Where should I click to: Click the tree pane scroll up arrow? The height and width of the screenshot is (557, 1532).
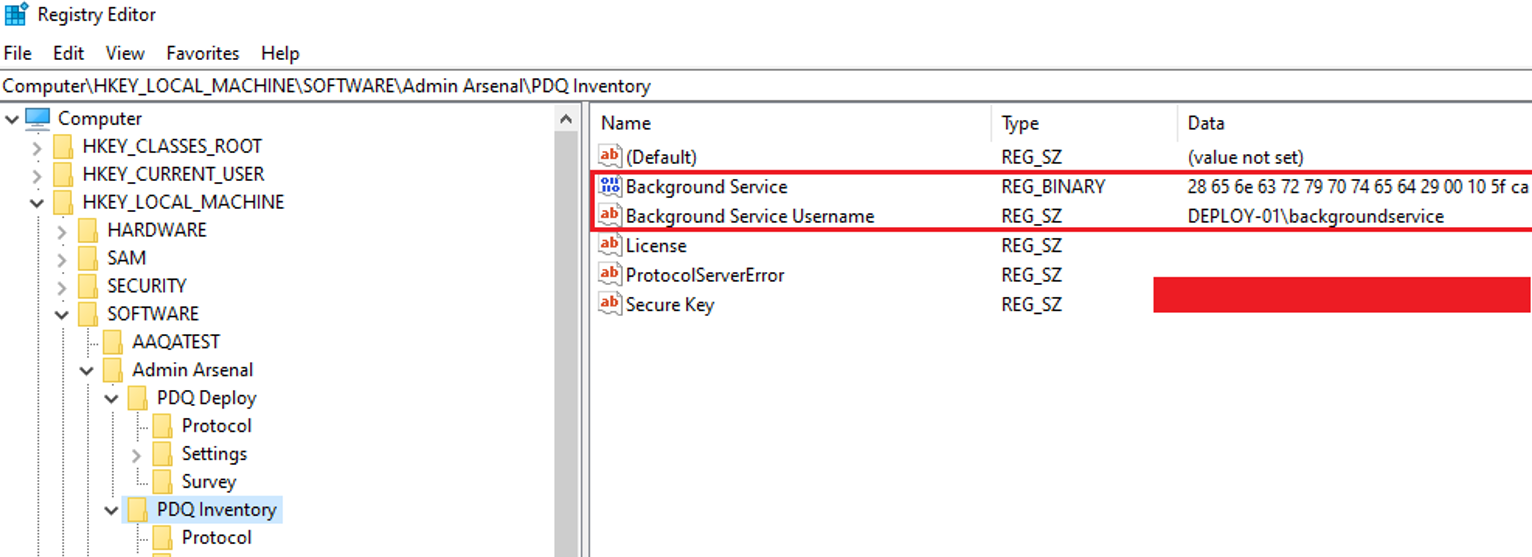click(x=567, y=119)
